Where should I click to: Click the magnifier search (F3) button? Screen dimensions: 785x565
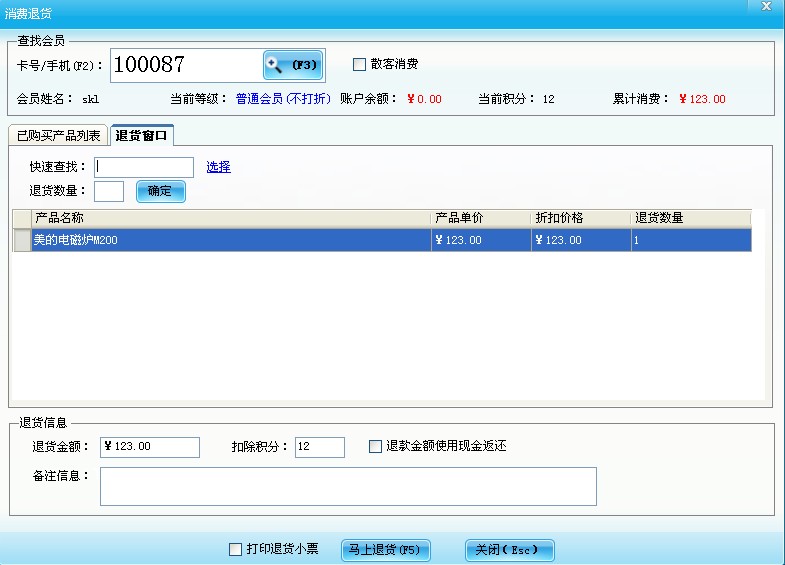click(292, 65)
